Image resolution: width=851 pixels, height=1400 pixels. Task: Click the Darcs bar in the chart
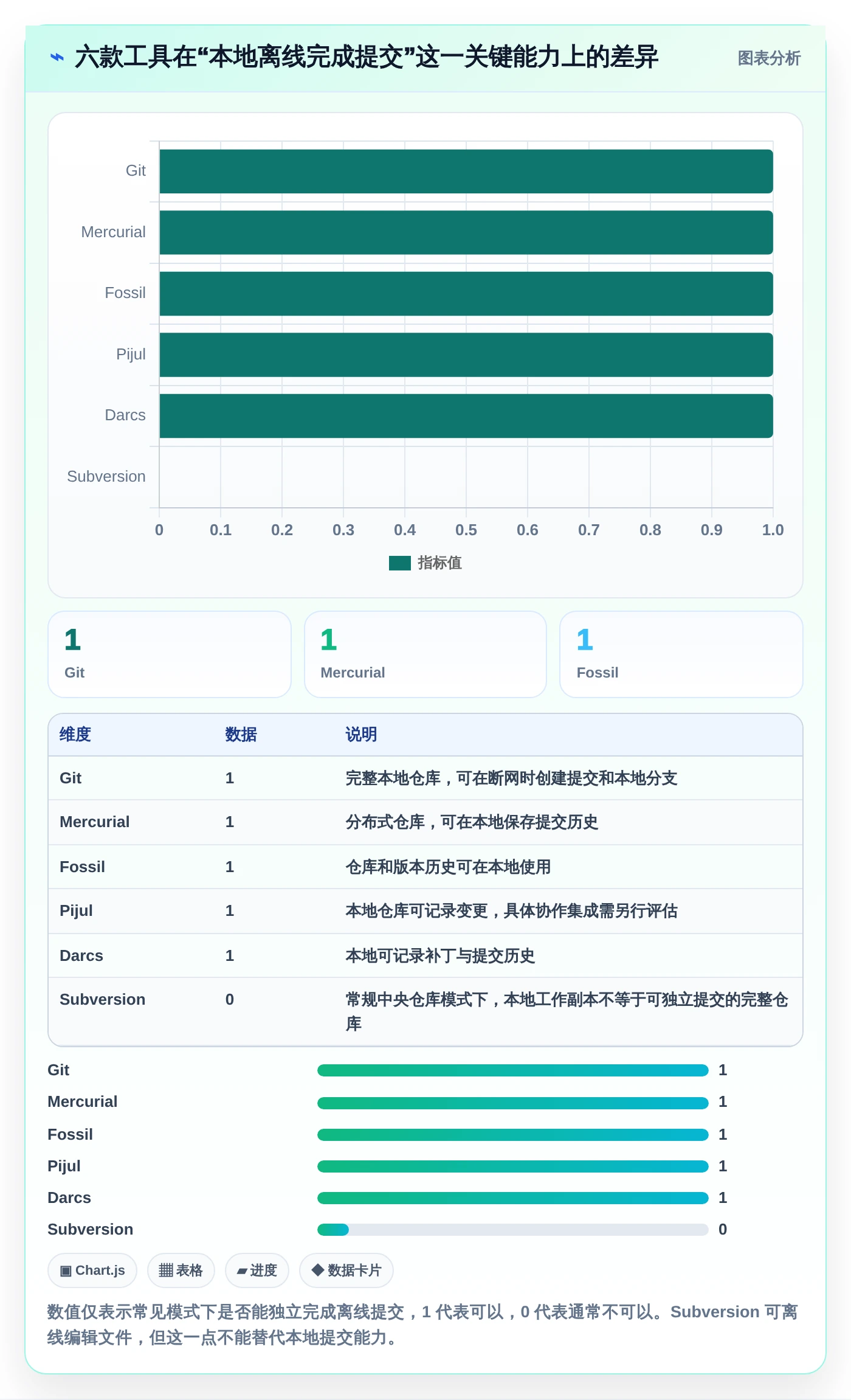(466, 416)
